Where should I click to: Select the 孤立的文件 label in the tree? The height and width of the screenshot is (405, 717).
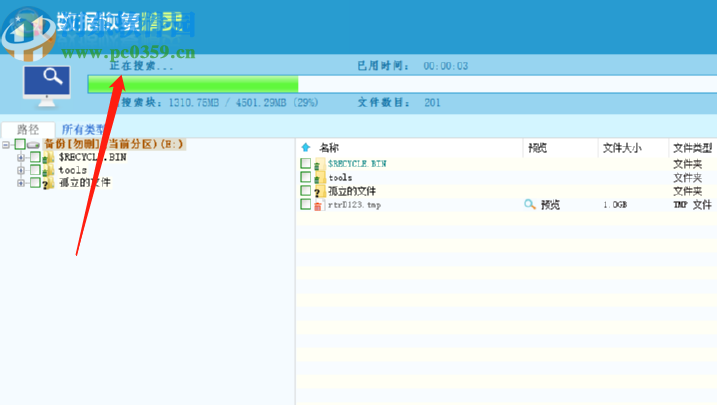point(85,183)
